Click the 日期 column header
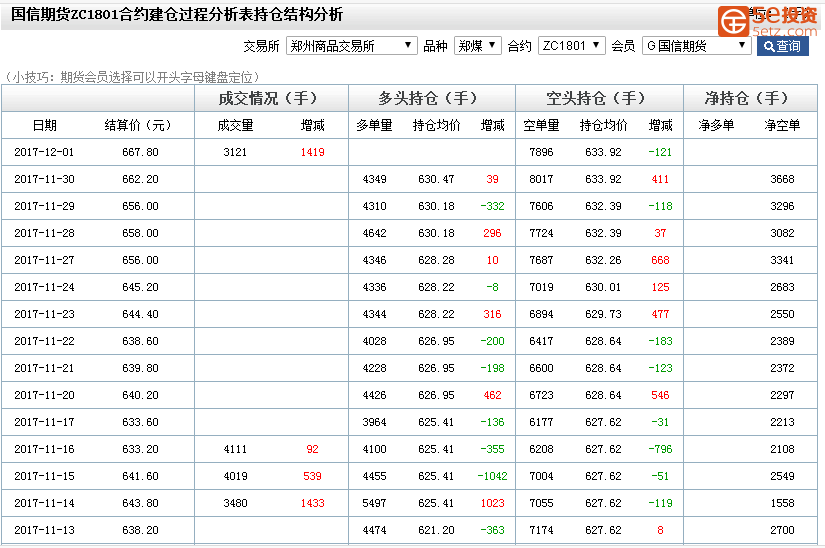Screen dimensions: 825x548 [x=44, y=125]
